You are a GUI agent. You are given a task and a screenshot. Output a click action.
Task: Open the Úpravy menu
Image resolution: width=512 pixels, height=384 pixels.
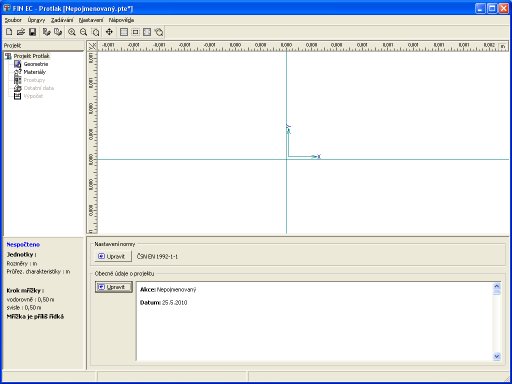coord(36,20)
